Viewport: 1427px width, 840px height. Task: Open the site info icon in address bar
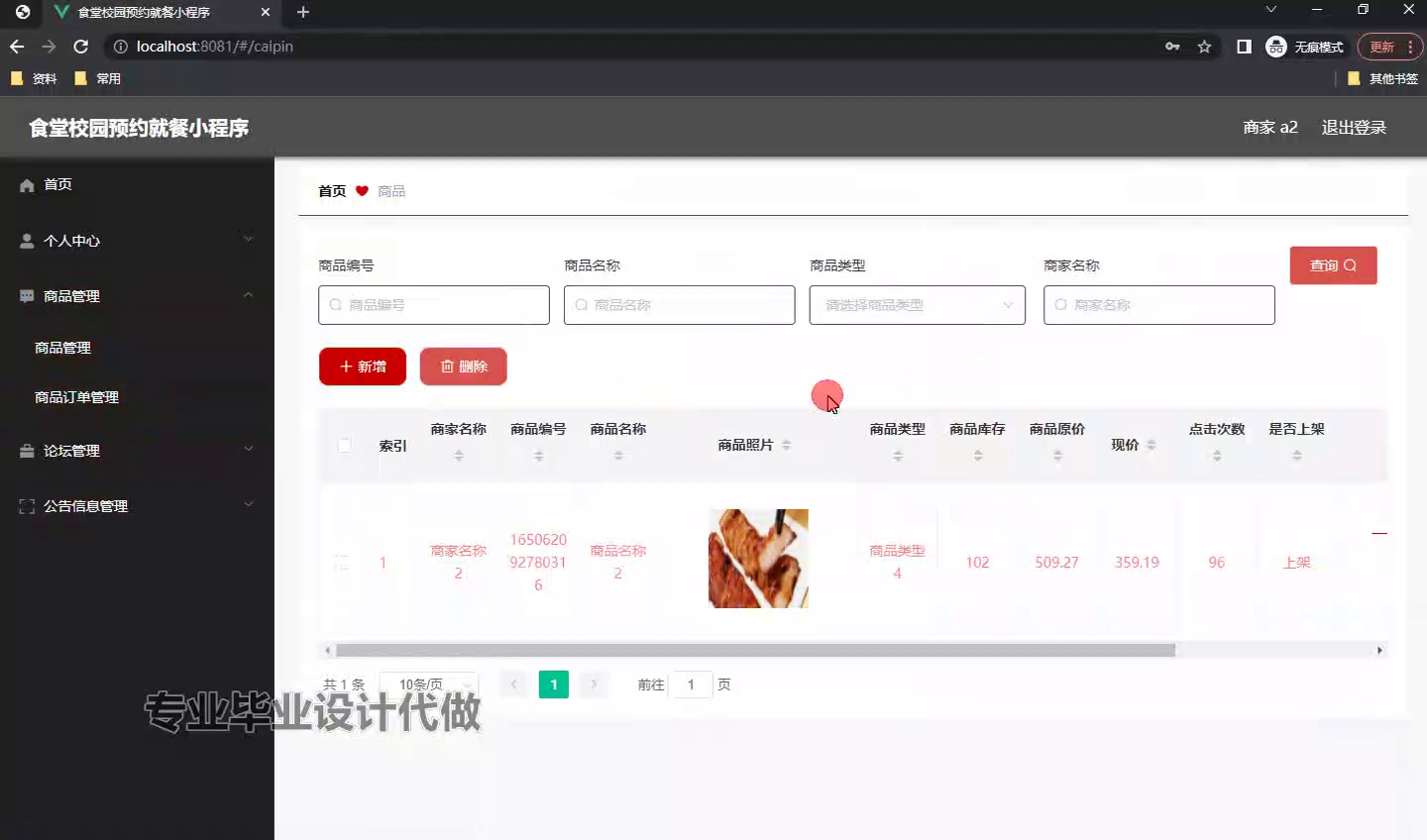pos(121,47)
